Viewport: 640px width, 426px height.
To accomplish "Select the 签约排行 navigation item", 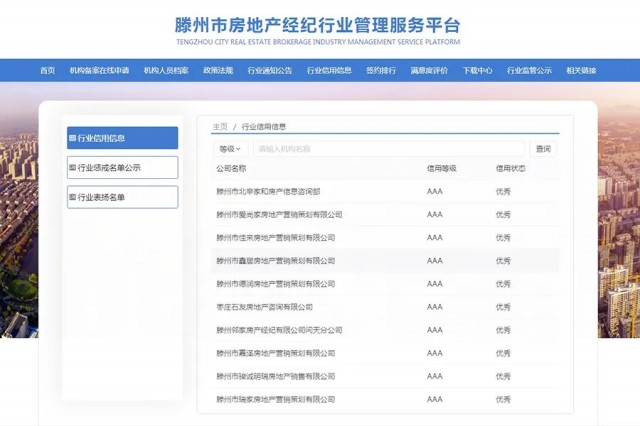I will pos(381,71).
